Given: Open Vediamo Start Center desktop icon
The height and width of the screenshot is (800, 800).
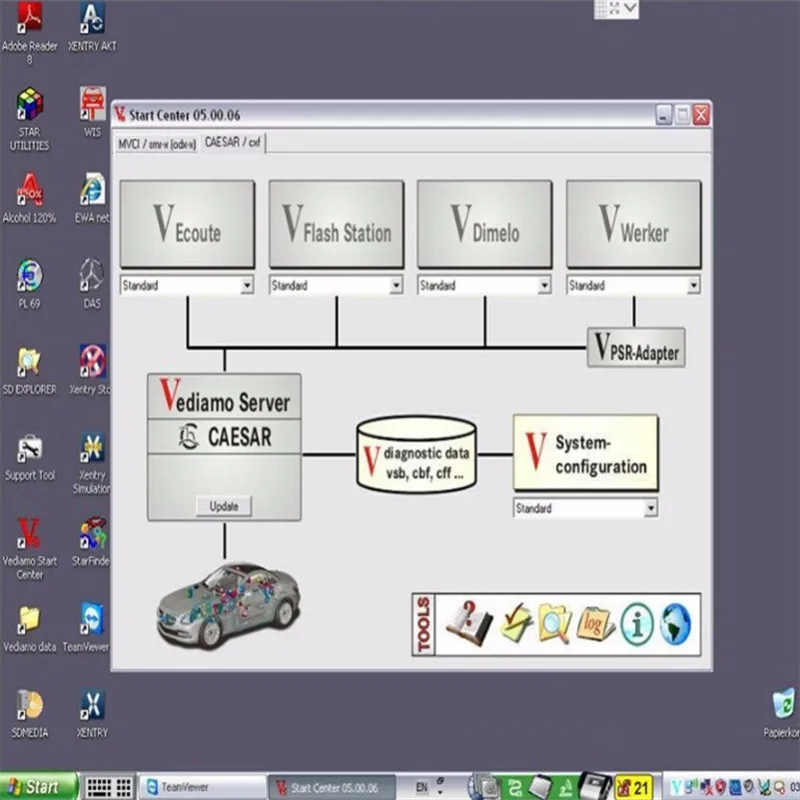Looking at the screenshot, I should click(30, 549).
